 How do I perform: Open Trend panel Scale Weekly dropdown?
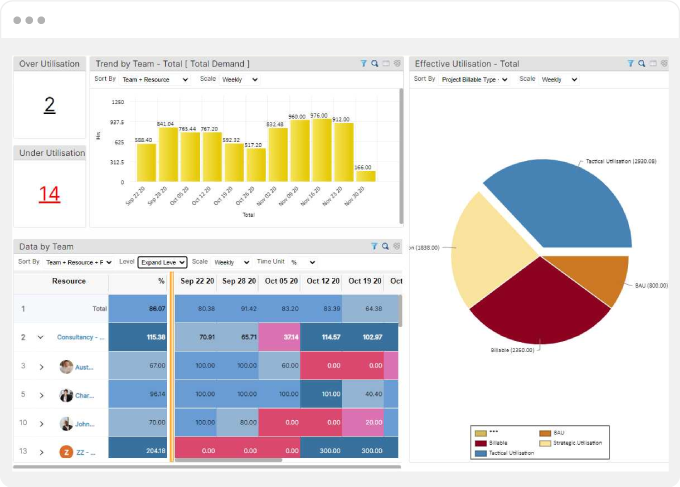pos(240,80)
